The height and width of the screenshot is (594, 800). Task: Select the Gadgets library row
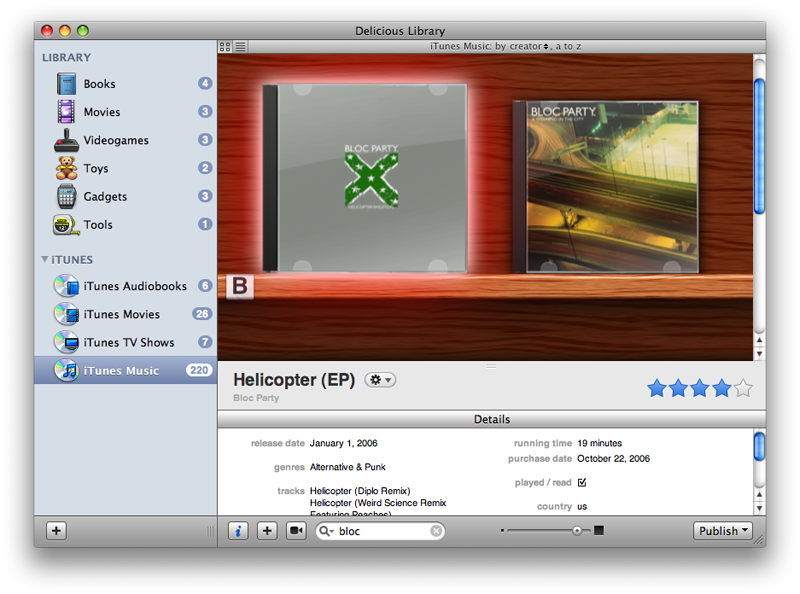(x=126, y=196)
